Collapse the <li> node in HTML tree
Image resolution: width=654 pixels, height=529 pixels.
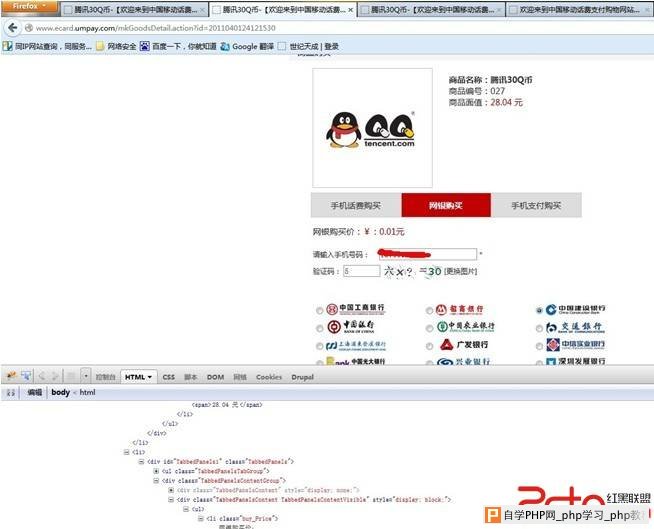(126, 452)
